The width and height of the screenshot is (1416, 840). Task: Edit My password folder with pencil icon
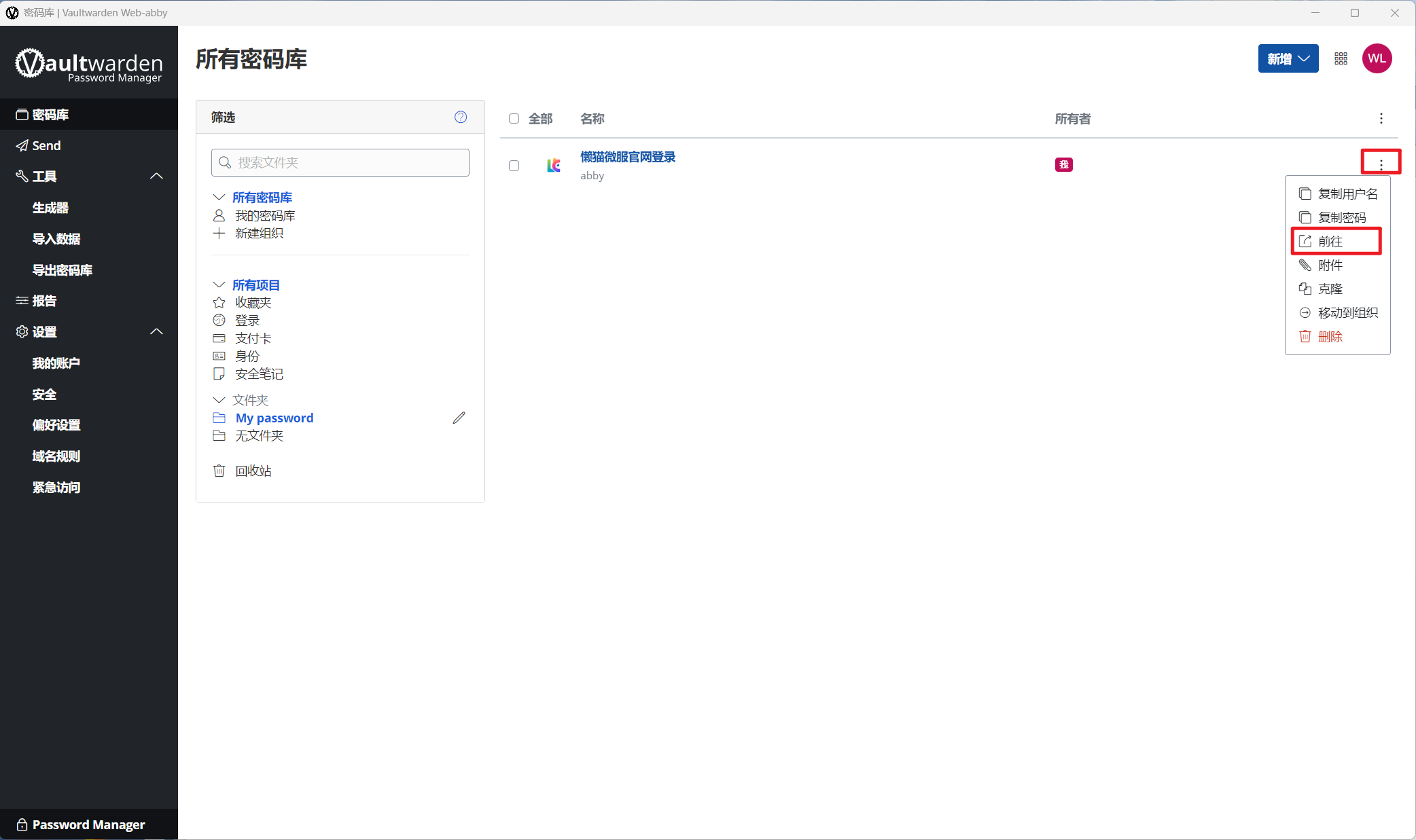459,418
